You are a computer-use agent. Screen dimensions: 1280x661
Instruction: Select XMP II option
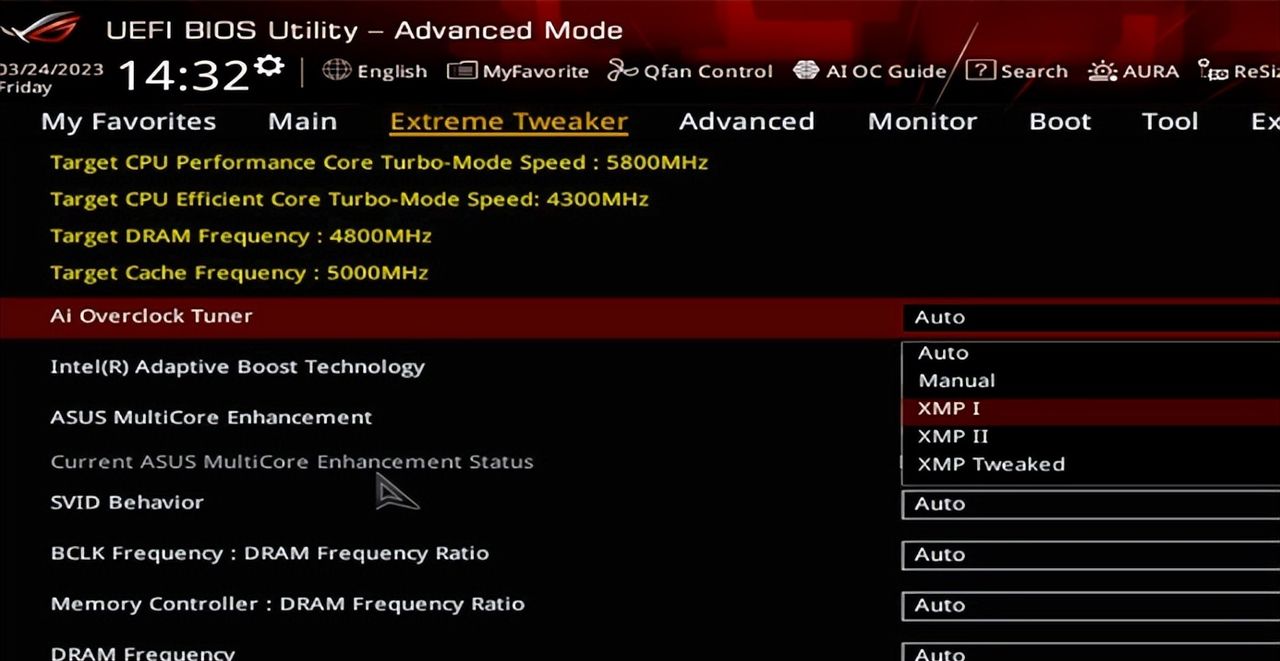(1090, 436)
